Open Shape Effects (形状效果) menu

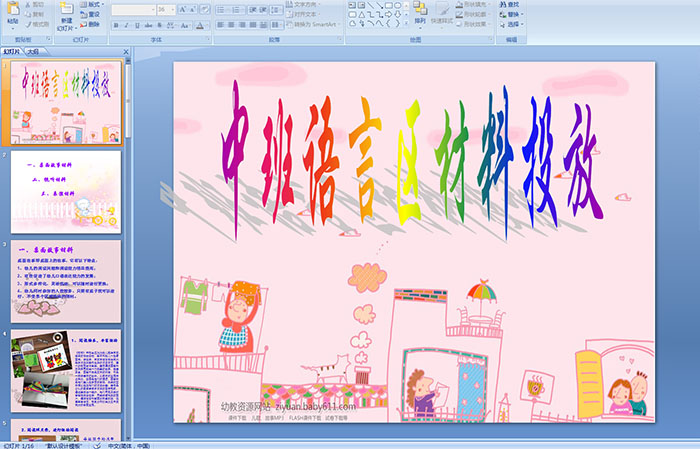pyautogui.click(x=473, y=24)
